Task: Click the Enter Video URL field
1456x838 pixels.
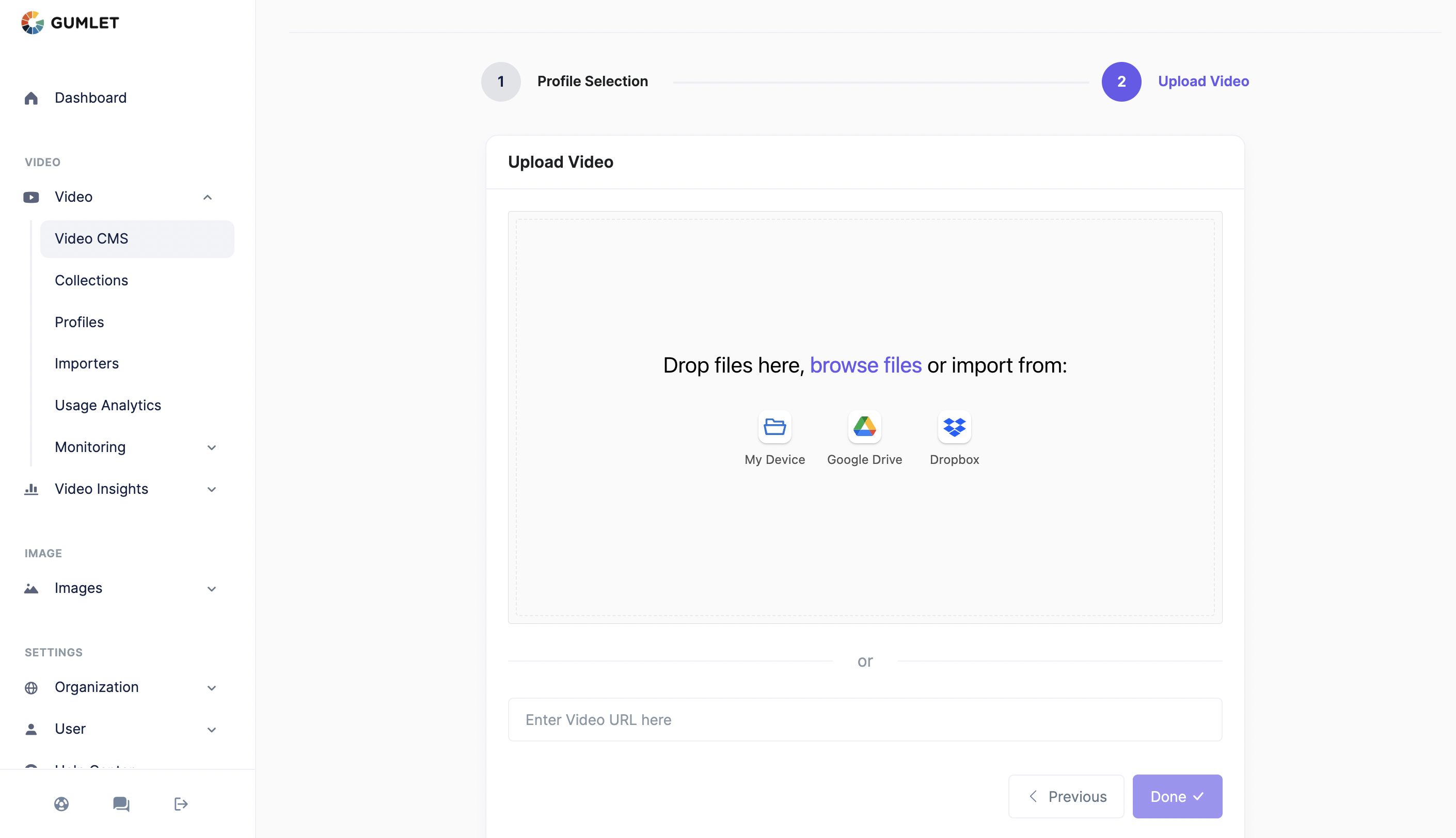Action: click(x=865, y=720)
